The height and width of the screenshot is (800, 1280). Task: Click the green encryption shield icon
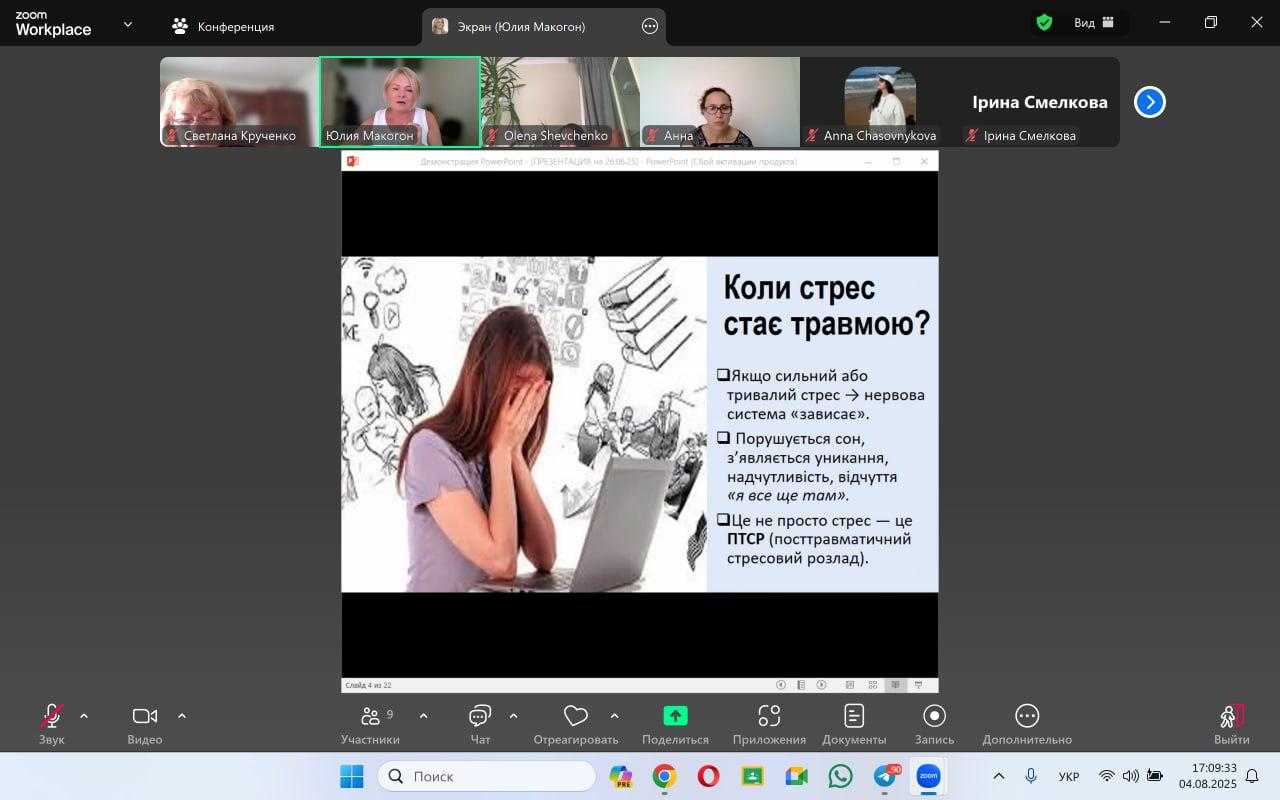[x=1044, y=23]
